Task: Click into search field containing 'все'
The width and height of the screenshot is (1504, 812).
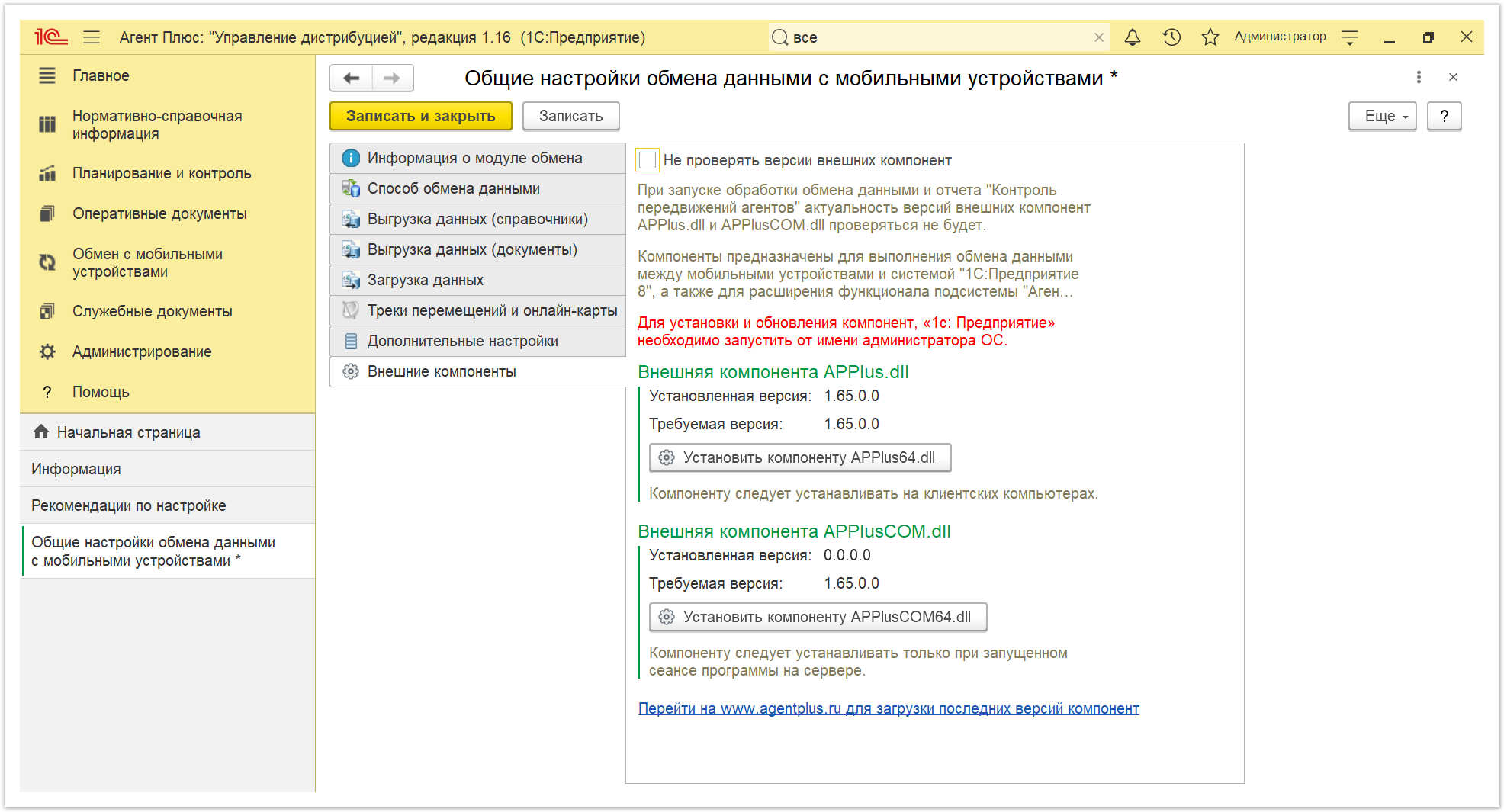Action: pyautogui.click(x=940, y=37)
